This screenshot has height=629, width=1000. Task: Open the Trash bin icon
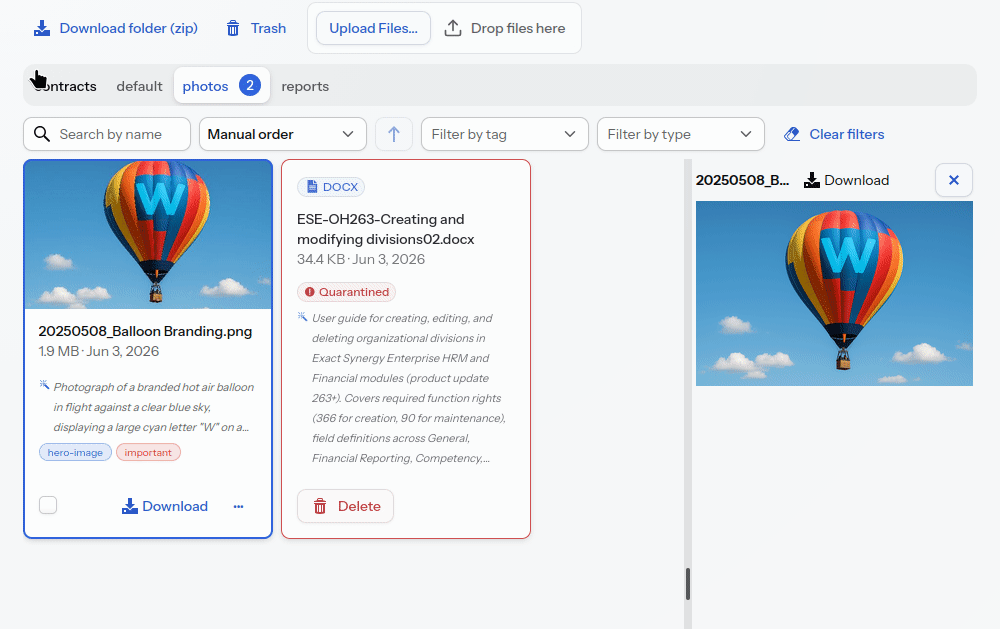point(233,28)
